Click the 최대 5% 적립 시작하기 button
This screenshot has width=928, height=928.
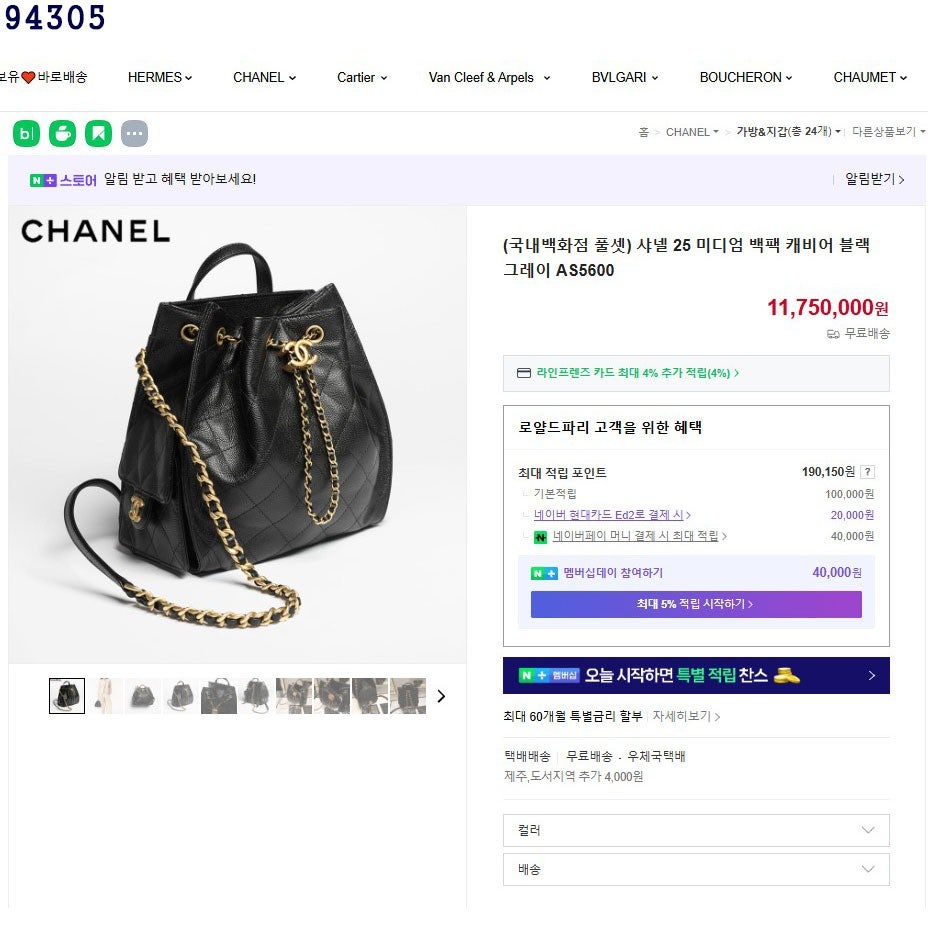click(x=696, y=604)
